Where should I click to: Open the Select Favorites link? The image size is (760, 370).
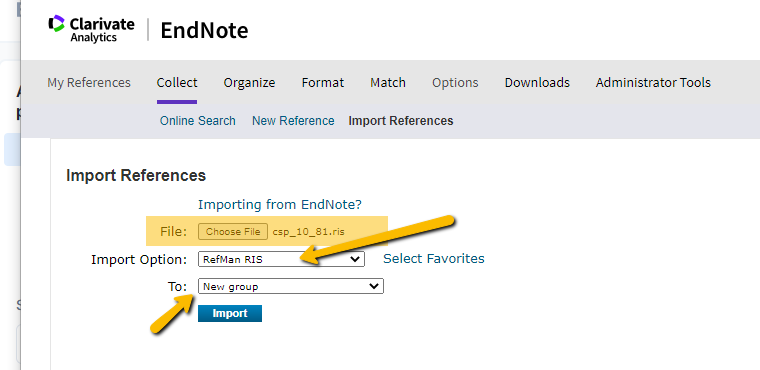434,258
